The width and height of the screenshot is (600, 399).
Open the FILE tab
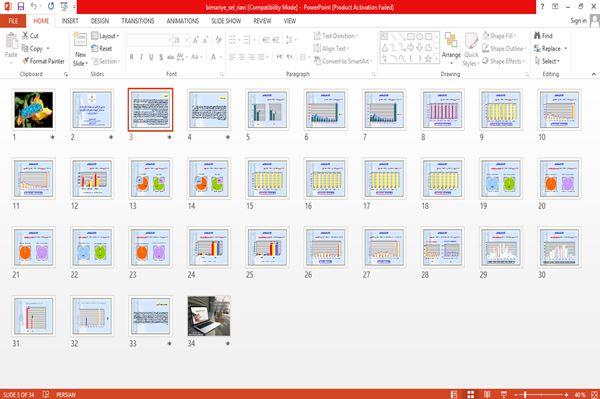point(13,21)
